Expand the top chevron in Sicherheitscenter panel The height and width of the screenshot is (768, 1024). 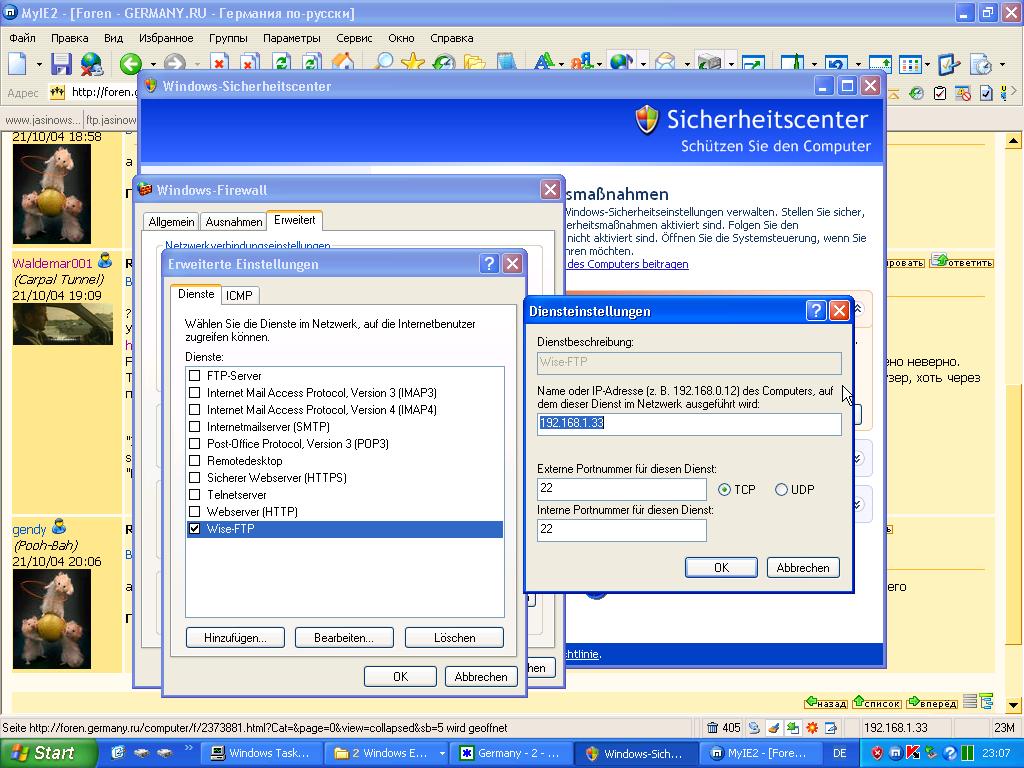(857, 308)
